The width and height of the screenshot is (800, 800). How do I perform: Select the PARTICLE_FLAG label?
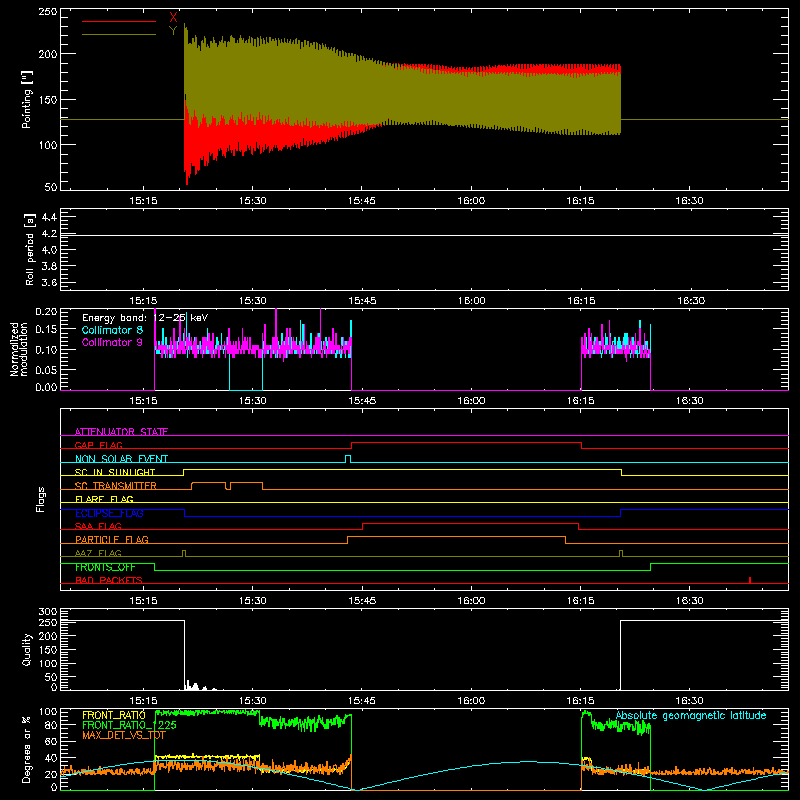pos(112,539)
